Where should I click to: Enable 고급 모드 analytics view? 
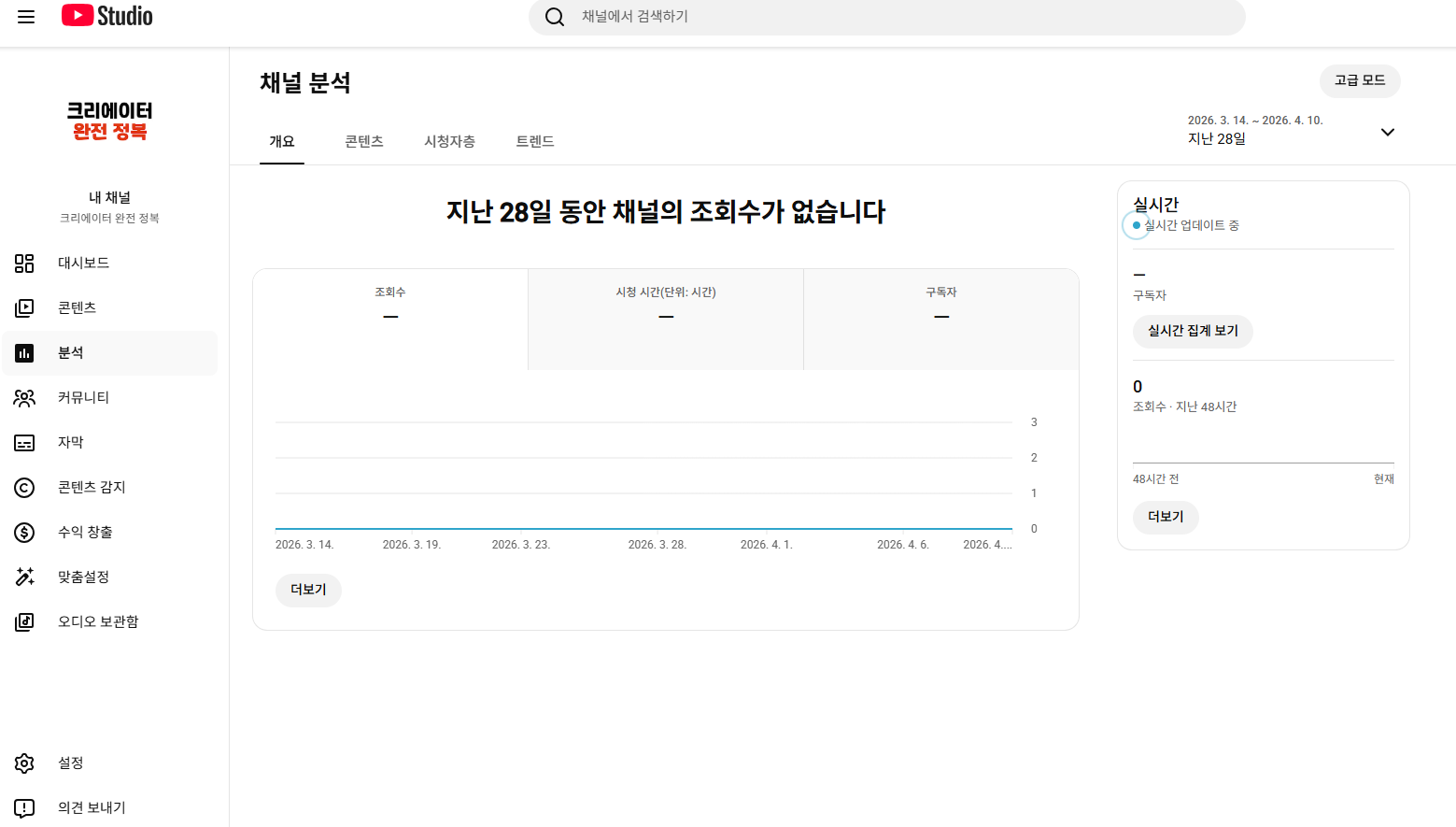(1360, 81)
